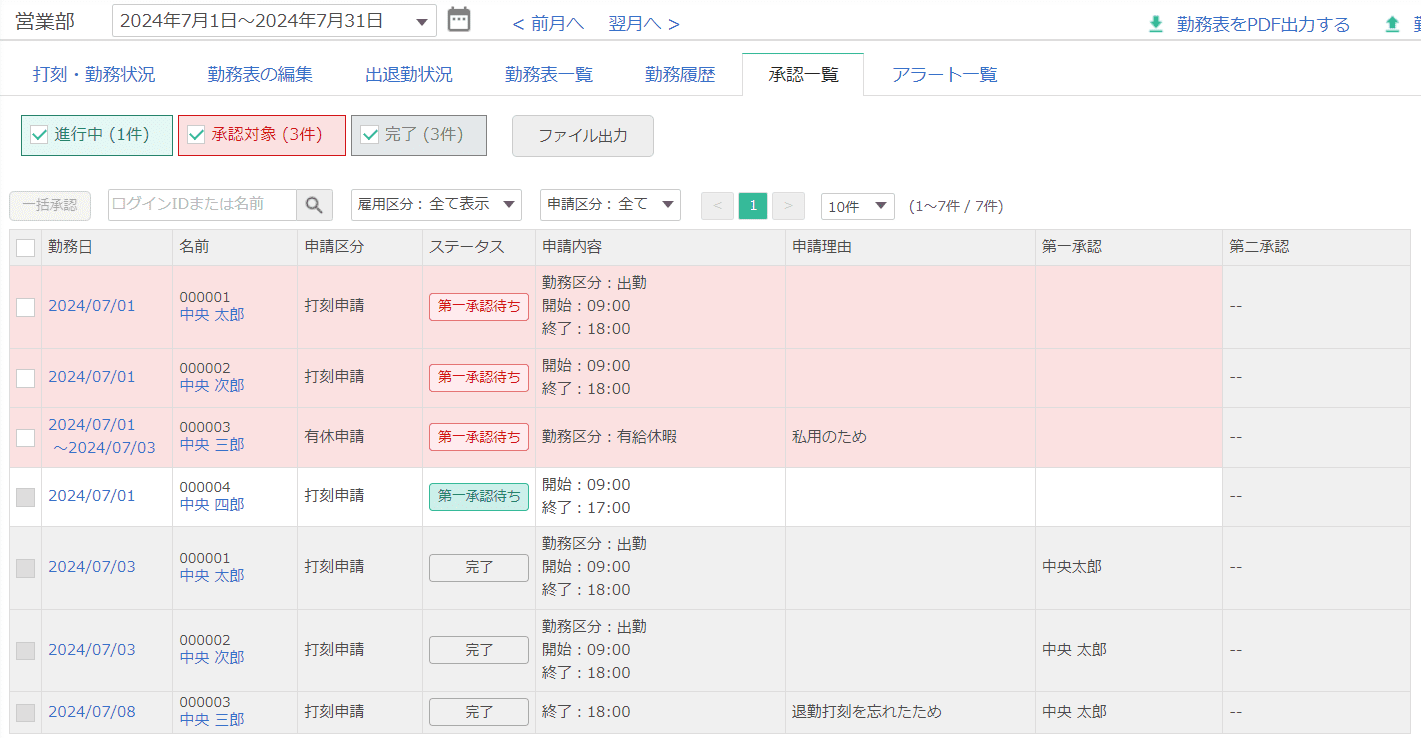Open the 申請区分 filter dropdown
Image resolution: width=1421 pixels, height=738 pixels.
coord(610,205)
